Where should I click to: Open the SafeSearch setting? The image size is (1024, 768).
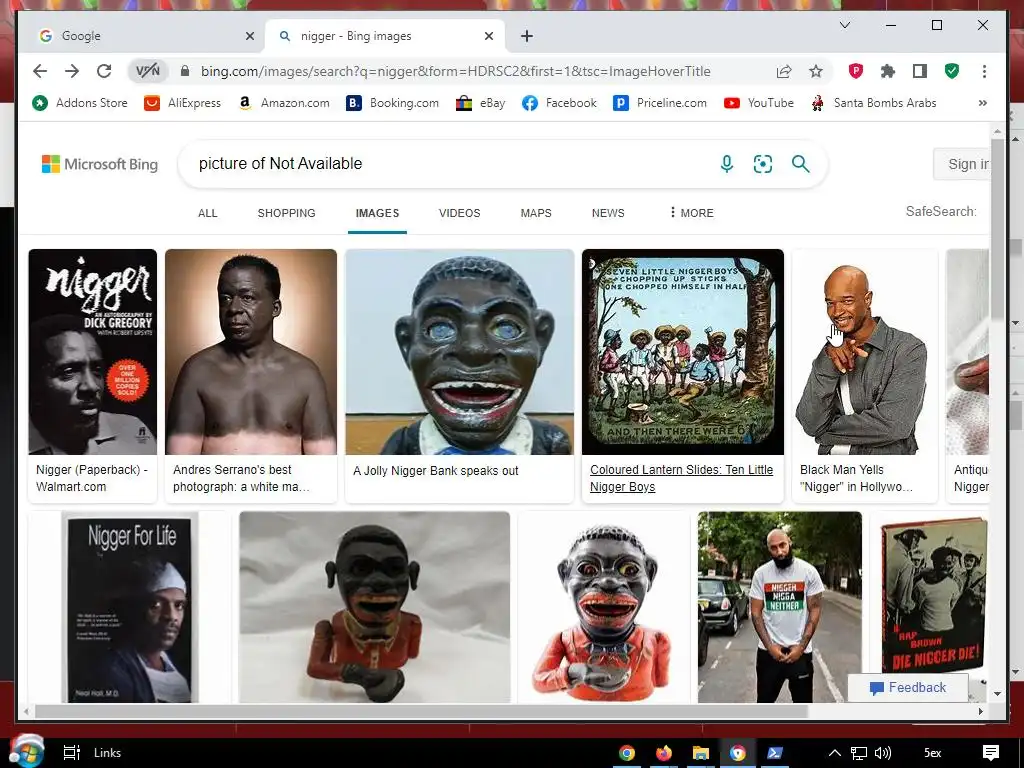click(940, 211)
